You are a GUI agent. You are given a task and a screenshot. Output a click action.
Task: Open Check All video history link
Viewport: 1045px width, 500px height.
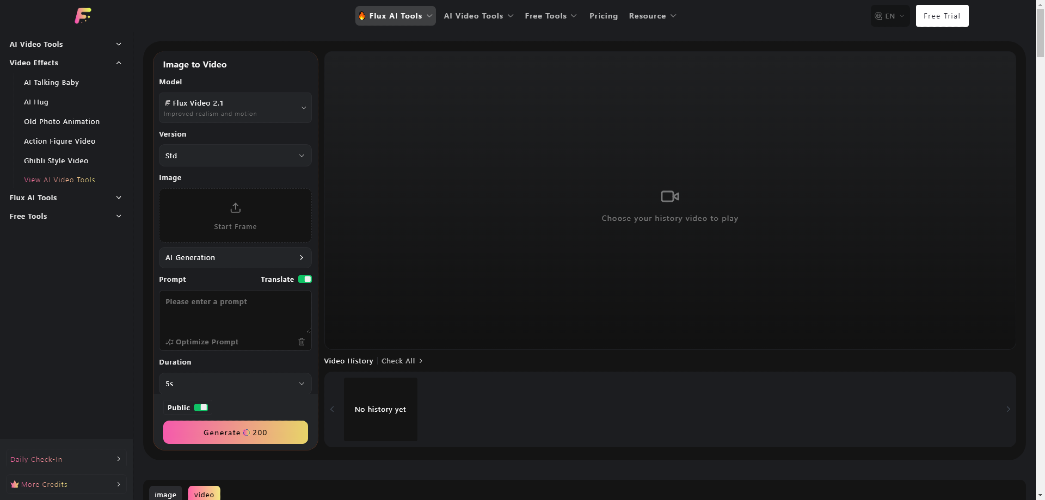(x=402, y=361)
